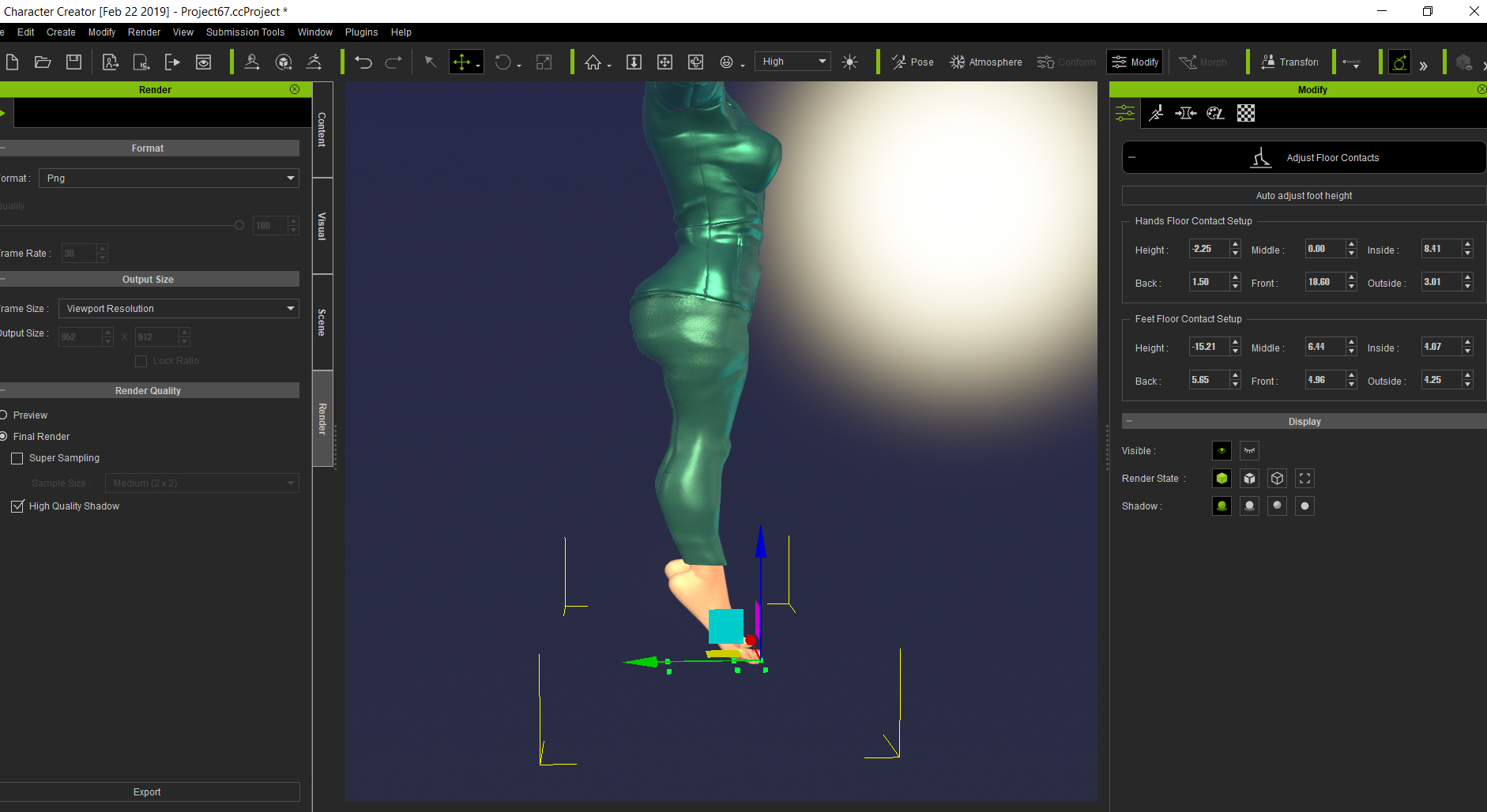Click the Modify toolbar button
The image size is (1487, 812).
[x=1135, y=62]
